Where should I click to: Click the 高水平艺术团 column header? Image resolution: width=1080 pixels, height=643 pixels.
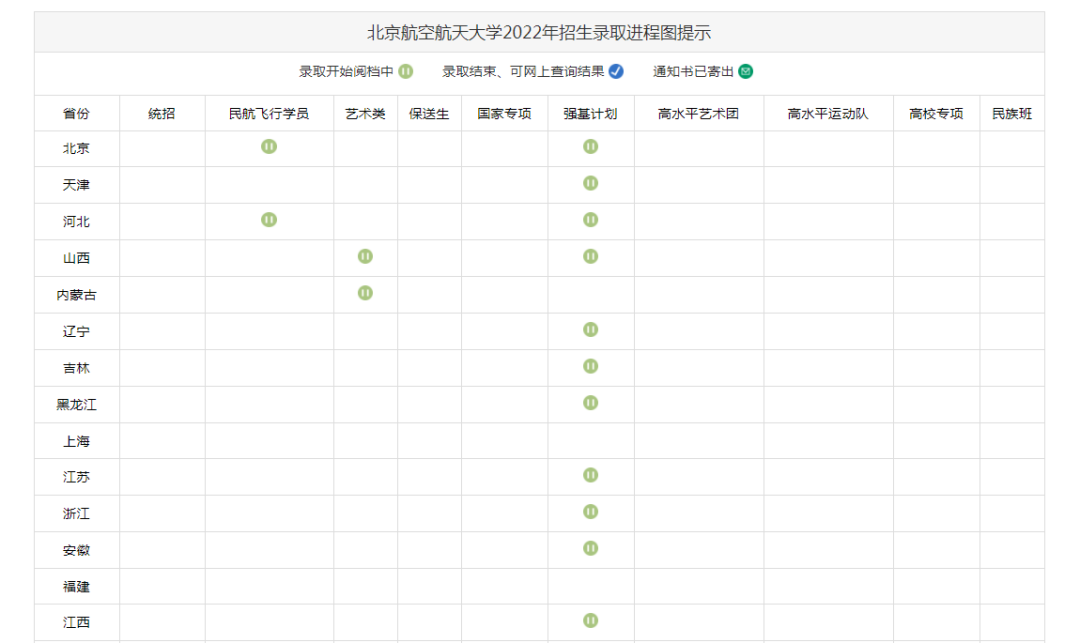[698, 114]
